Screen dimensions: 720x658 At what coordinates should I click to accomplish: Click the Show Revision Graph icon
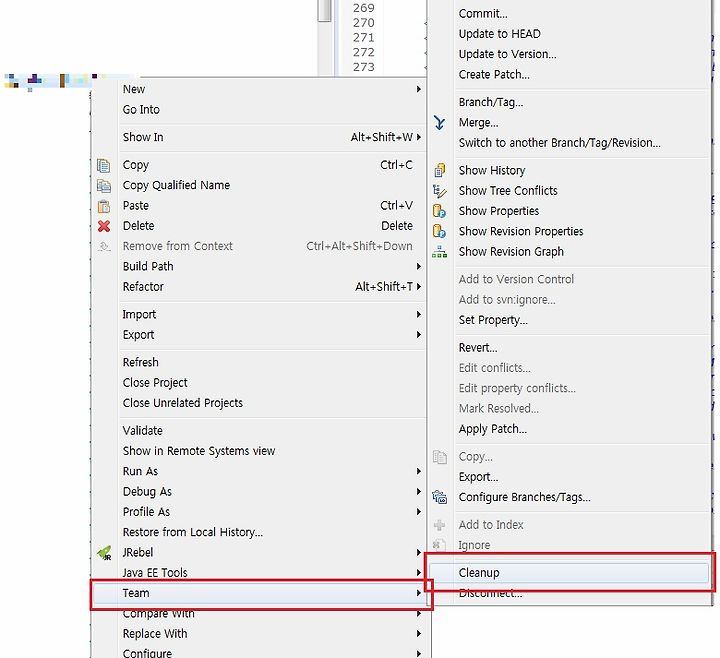439,252
